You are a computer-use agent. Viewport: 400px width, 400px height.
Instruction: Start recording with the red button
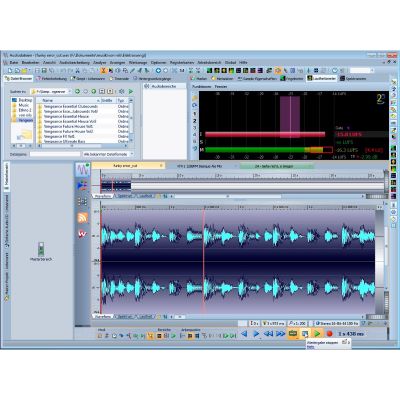(x=330, y=333)
